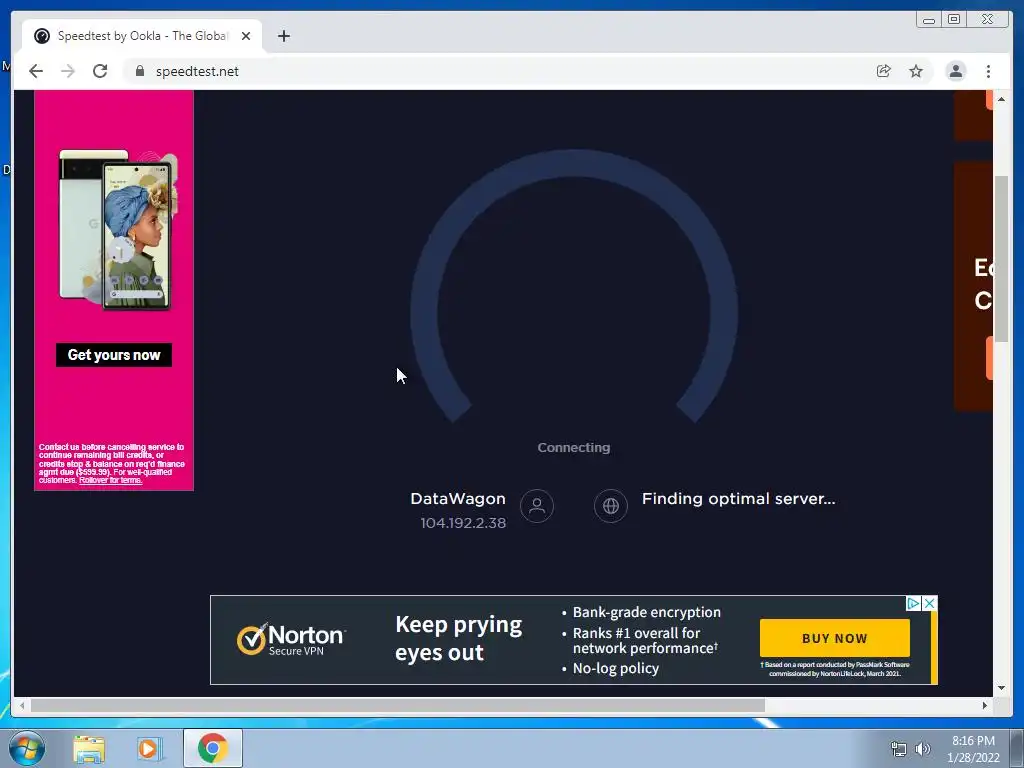Click the horizontal scrollbar left arrow
This screenshot has width=1024, height=768.
tap(22, 705)
